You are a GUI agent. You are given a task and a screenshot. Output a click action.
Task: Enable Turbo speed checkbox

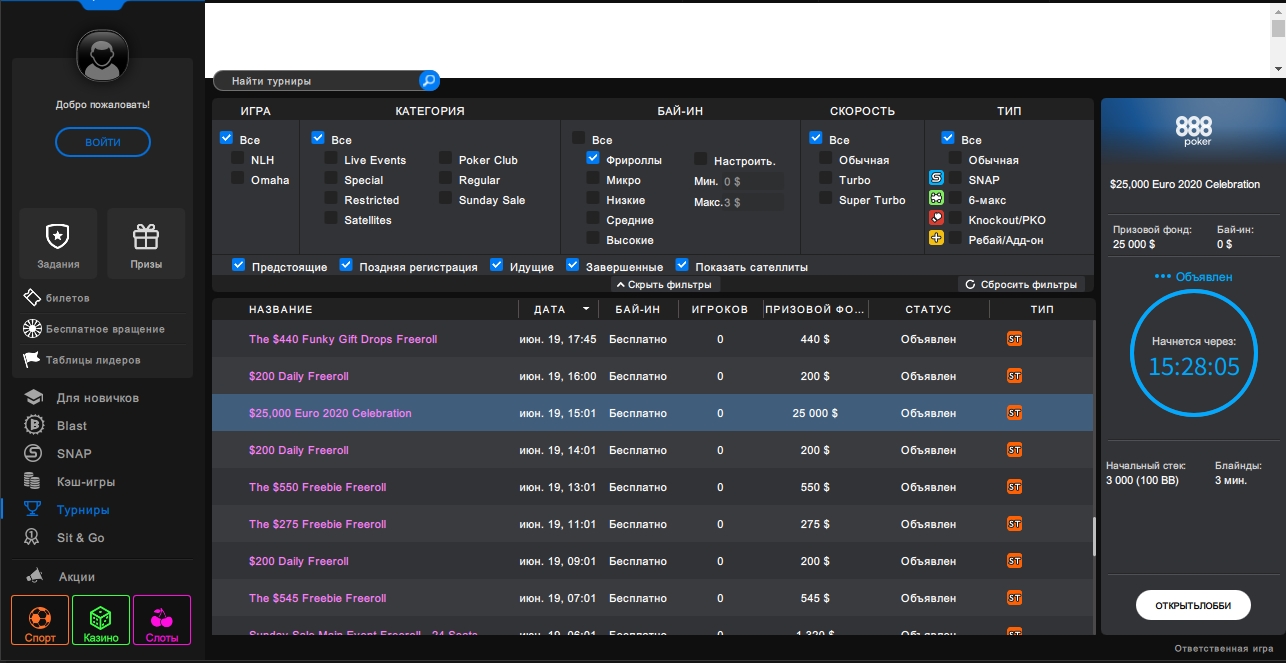pyautogui.click(x=826, y=179)
